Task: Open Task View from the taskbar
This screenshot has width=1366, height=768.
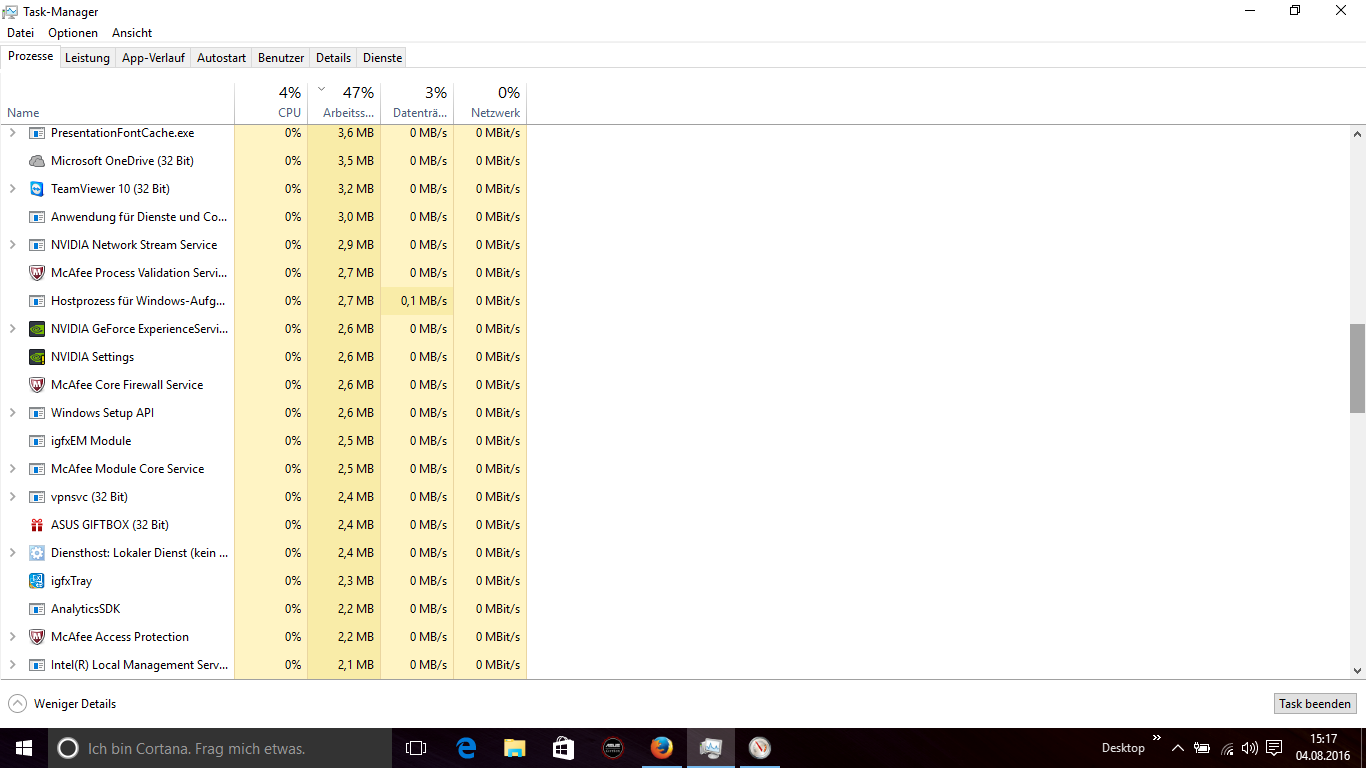Action: [x=416, y=748]
